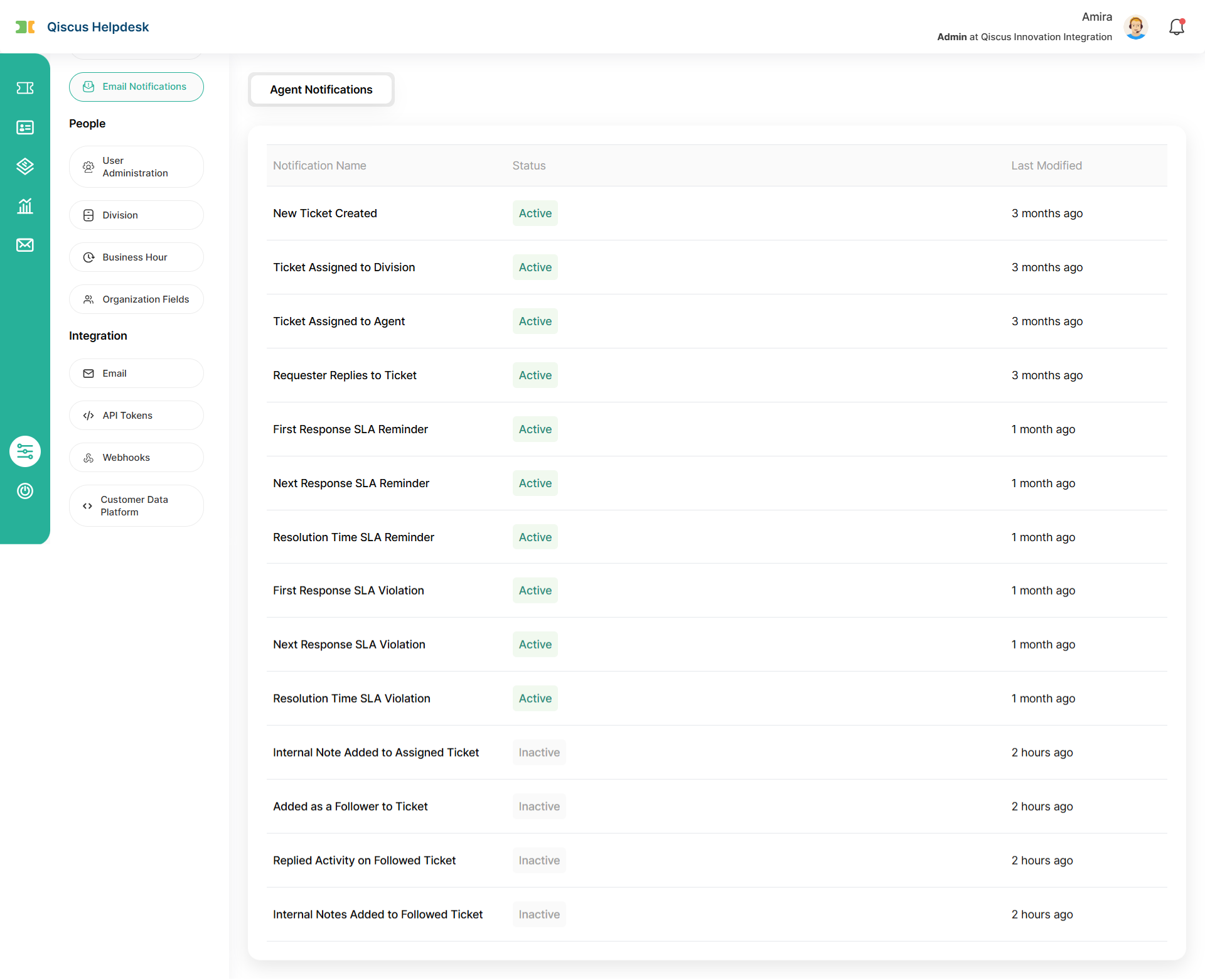The height and width of the screenshot is (980, 1205).
Task: Select the Resolution Time SLA Violation row
Action: coord(351,699)
